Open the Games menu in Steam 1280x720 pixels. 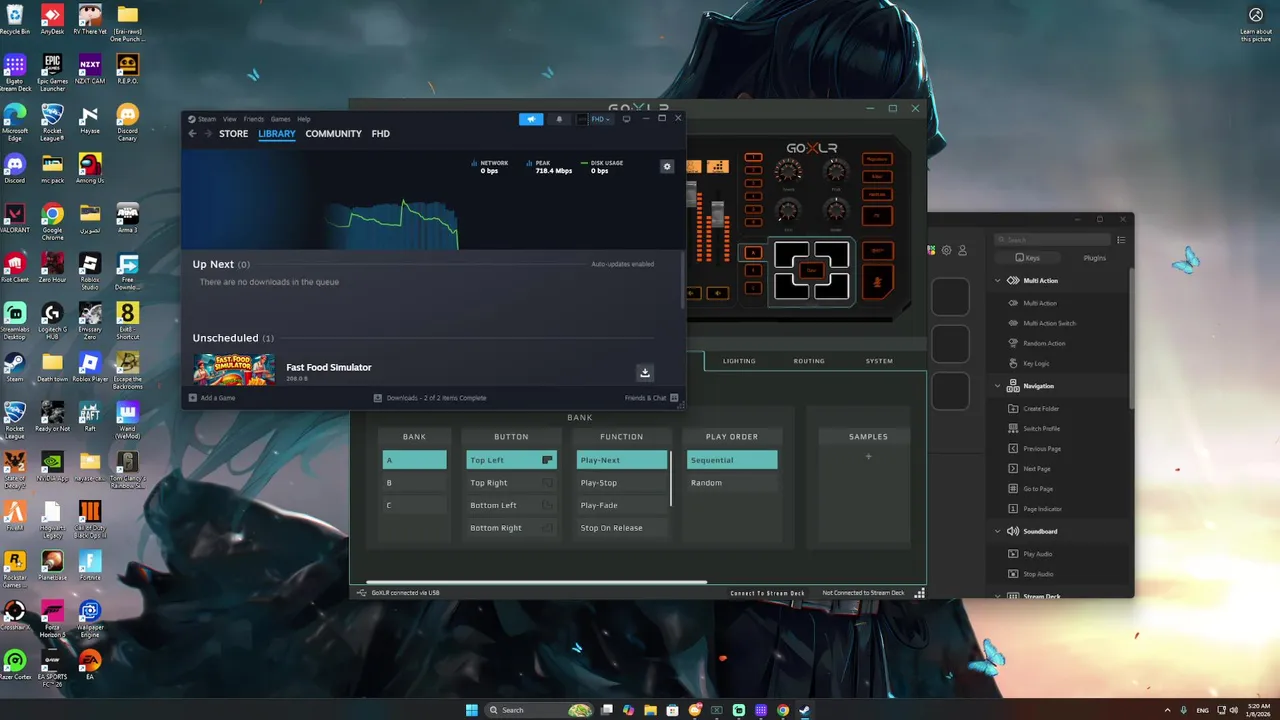coord(281,119)
